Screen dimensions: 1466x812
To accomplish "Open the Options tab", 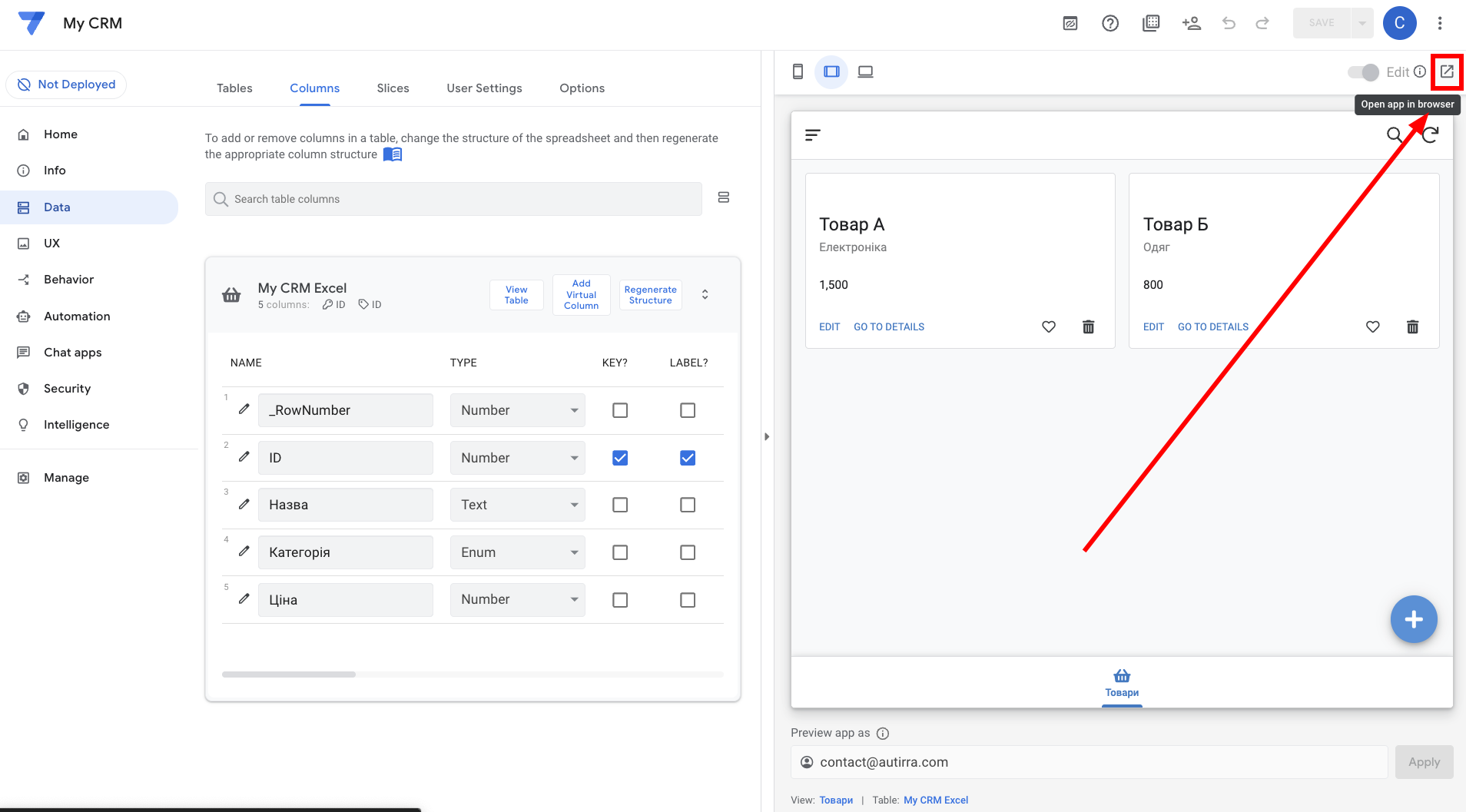I will click(x=582, y=88).
